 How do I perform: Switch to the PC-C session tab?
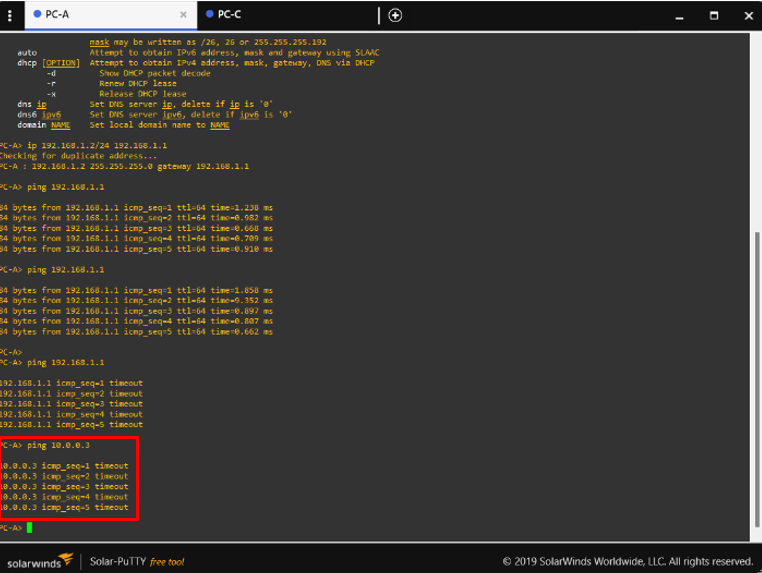230,15
